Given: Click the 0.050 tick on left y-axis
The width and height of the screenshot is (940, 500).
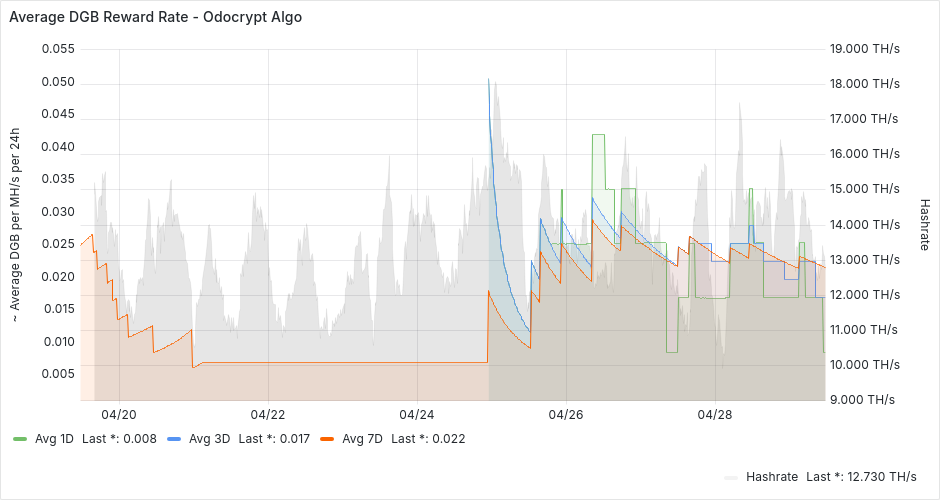Looking at the screenshot, I should click(x=58, y=82).
